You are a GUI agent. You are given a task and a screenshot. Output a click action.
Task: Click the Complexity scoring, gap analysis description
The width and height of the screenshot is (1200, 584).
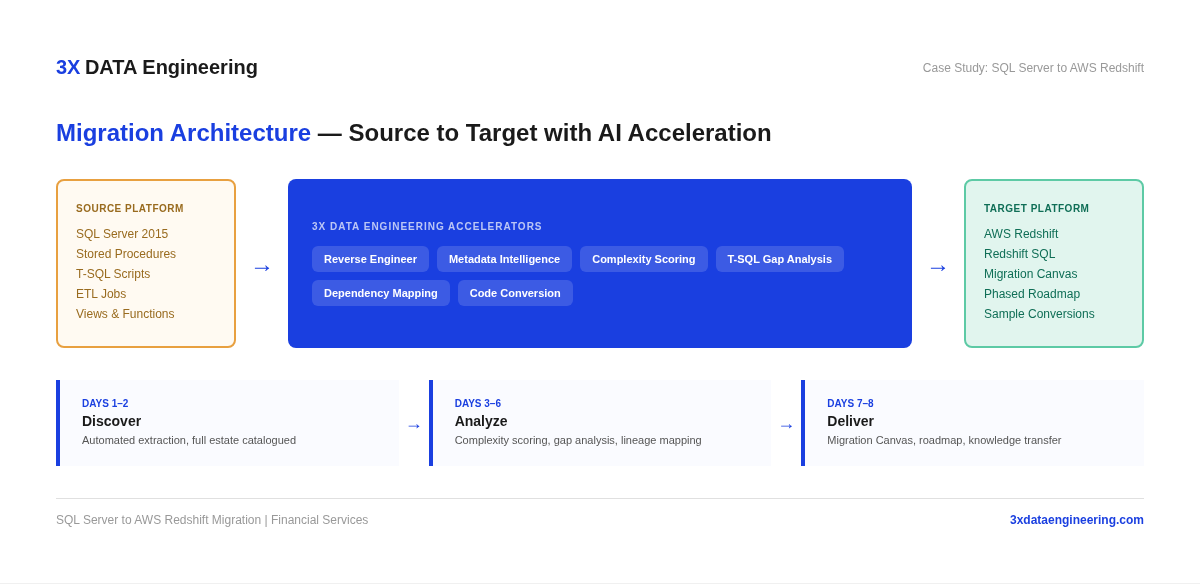coord(578,440)
